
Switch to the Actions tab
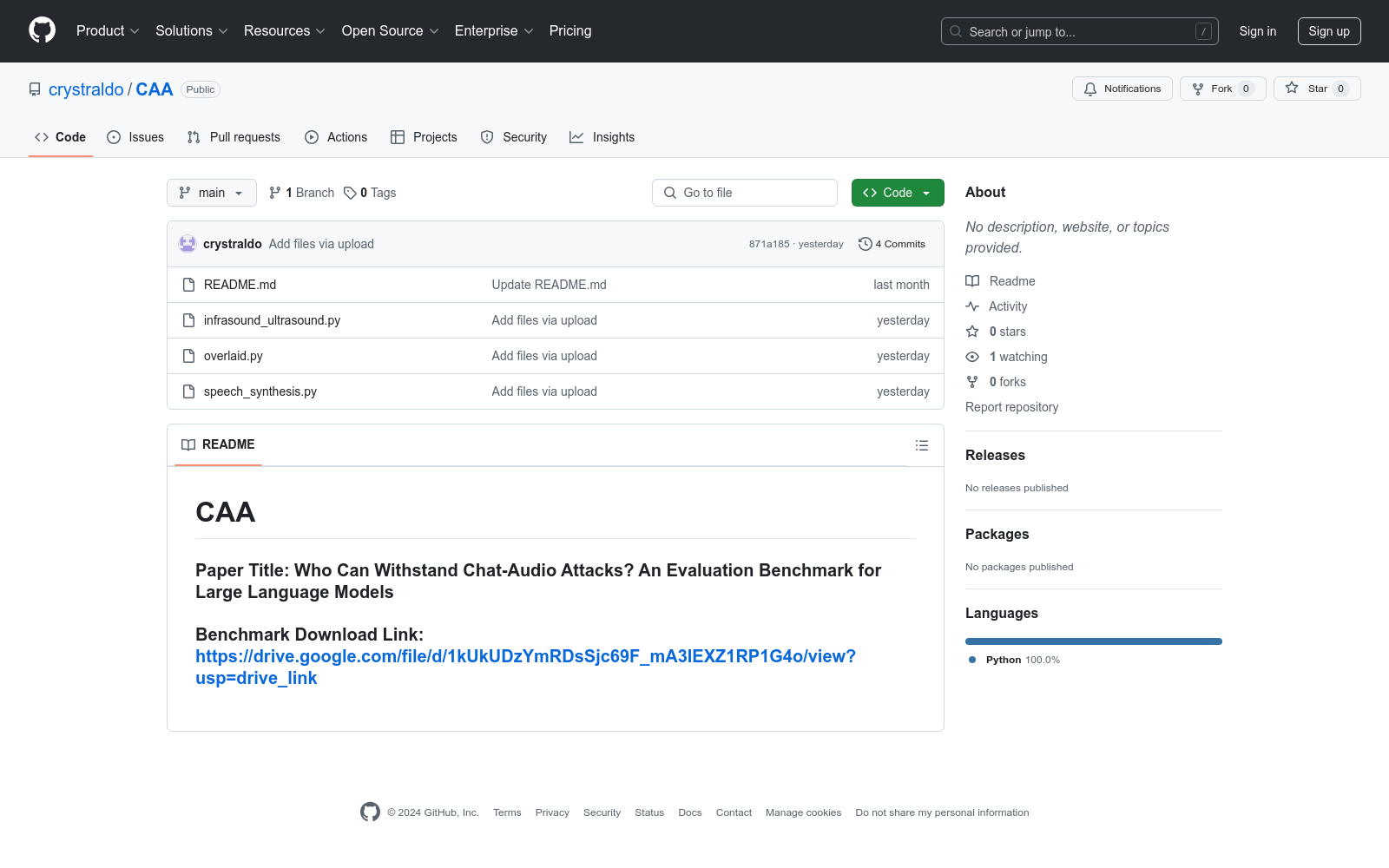point(336,137)
